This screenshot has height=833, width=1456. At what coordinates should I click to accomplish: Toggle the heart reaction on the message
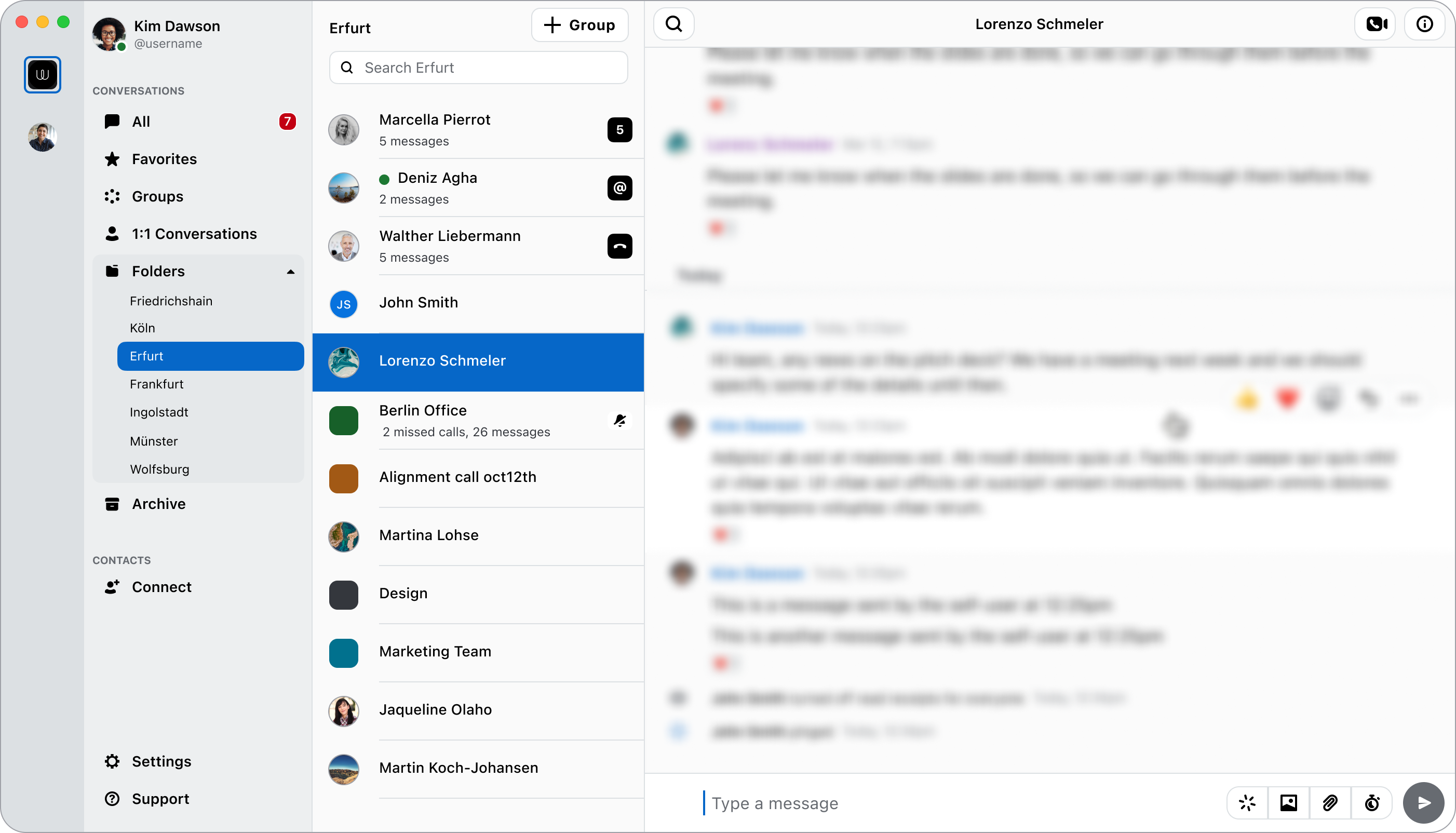click(1288, 399)
